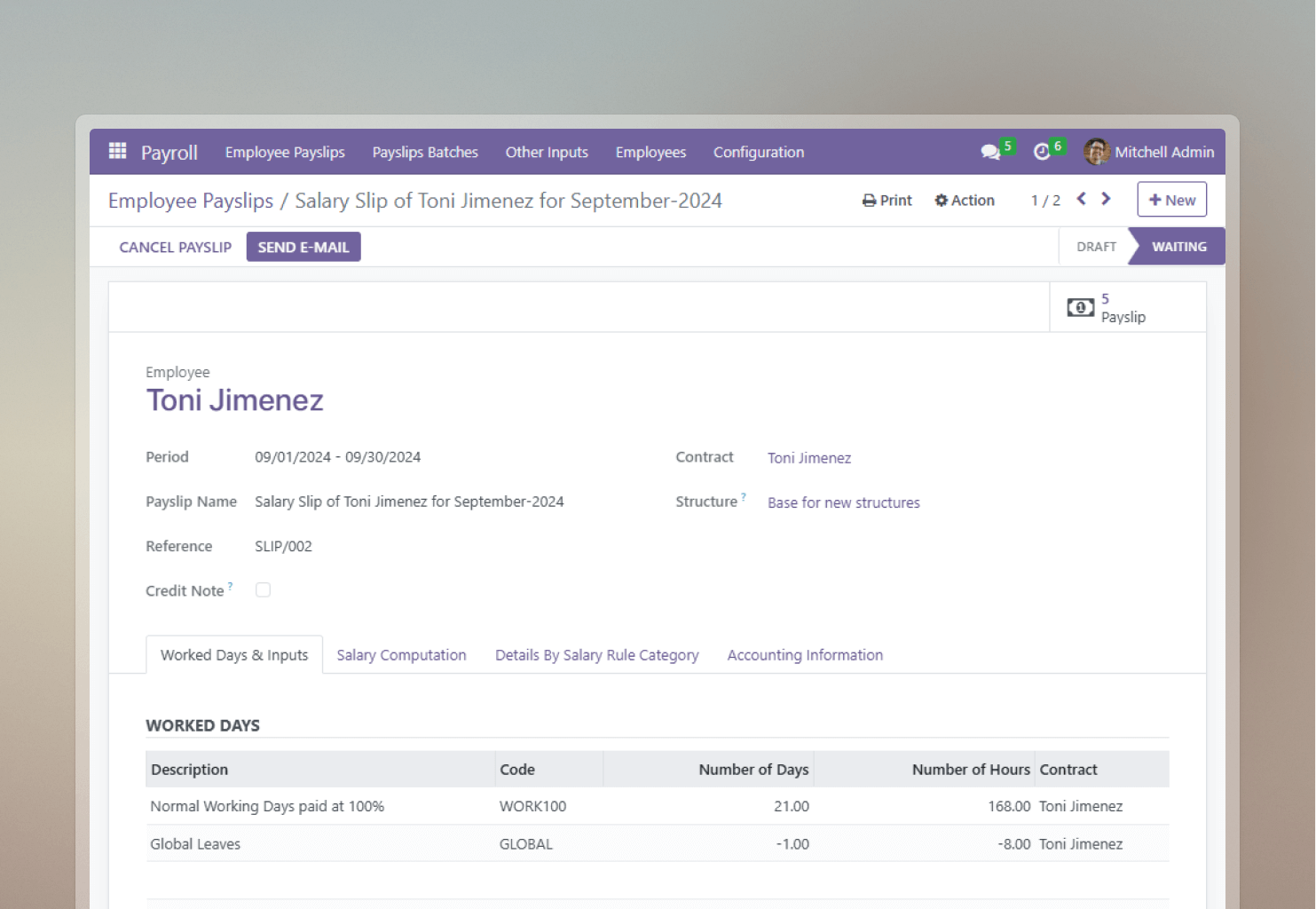The width and height of the screenshot is (1316, 909).
Task: Click the Payslip Name field value
Action: pyautogui.click(x=409, y=502)
